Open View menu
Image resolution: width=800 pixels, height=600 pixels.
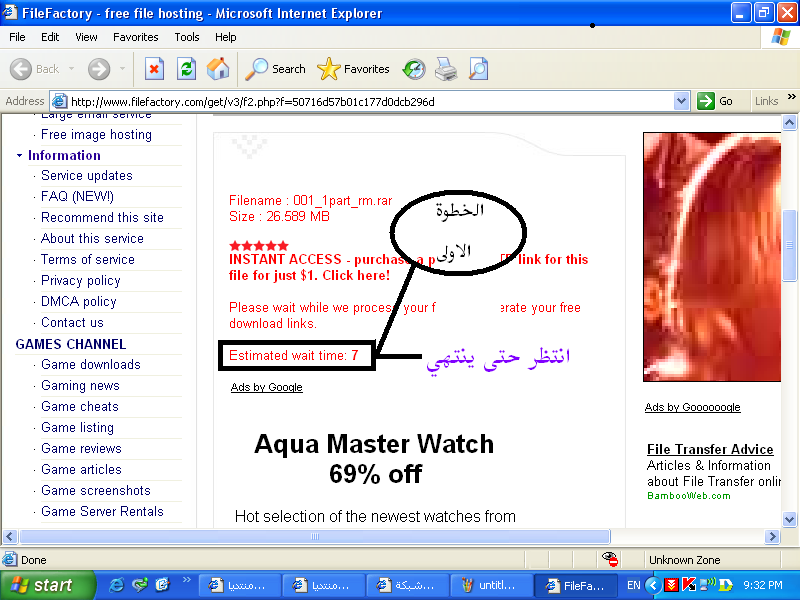[x=86, y=37]
